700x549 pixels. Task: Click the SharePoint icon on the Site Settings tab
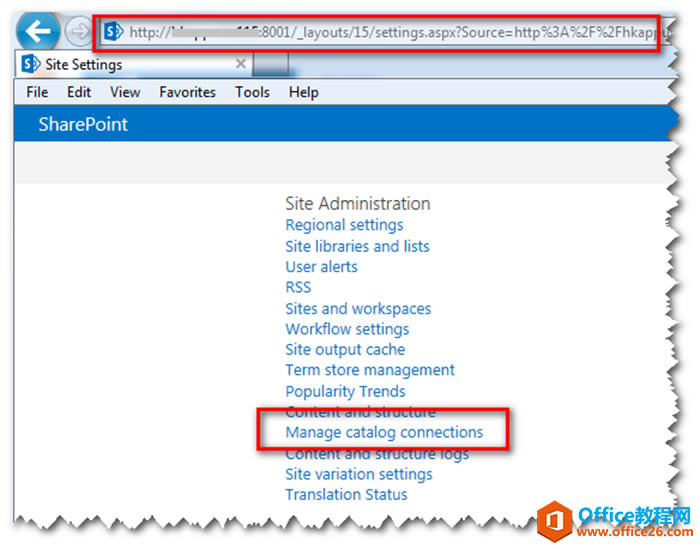[x=30, y=64]
